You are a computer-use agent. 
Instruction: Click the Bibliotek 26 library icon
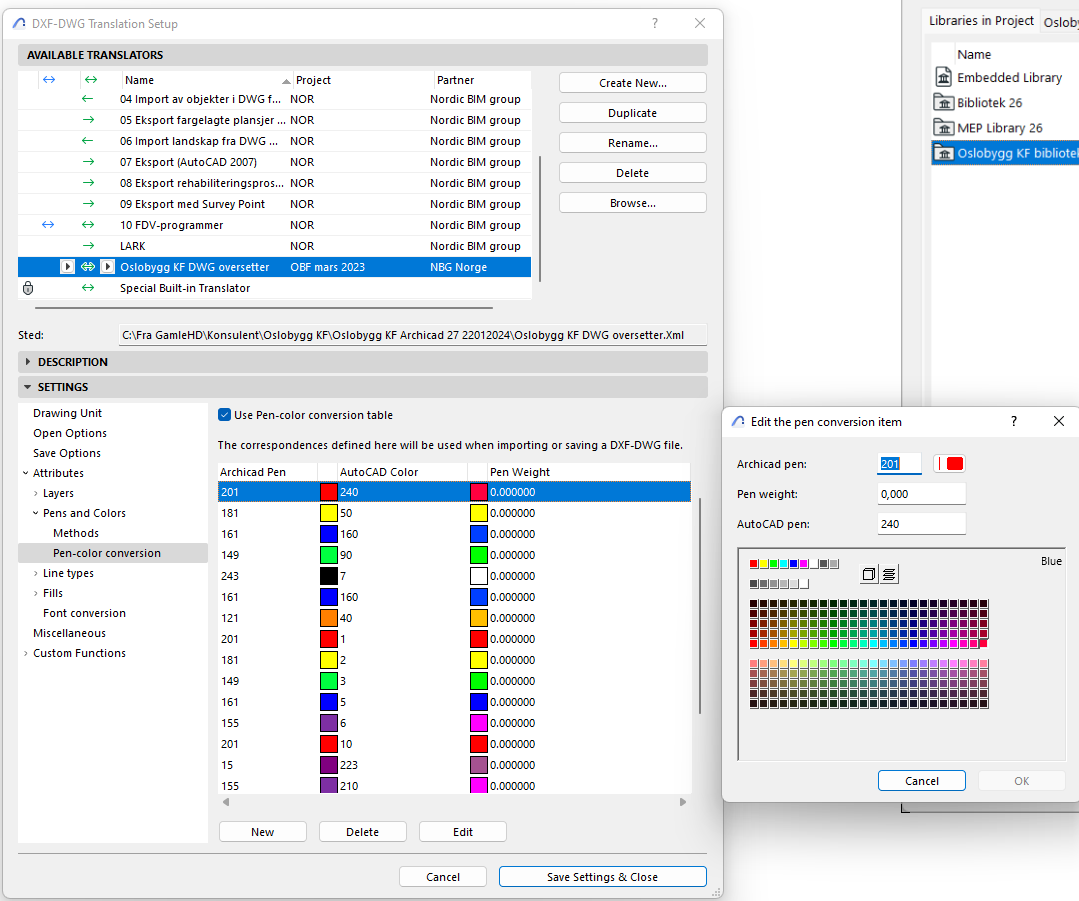point(943,103)
